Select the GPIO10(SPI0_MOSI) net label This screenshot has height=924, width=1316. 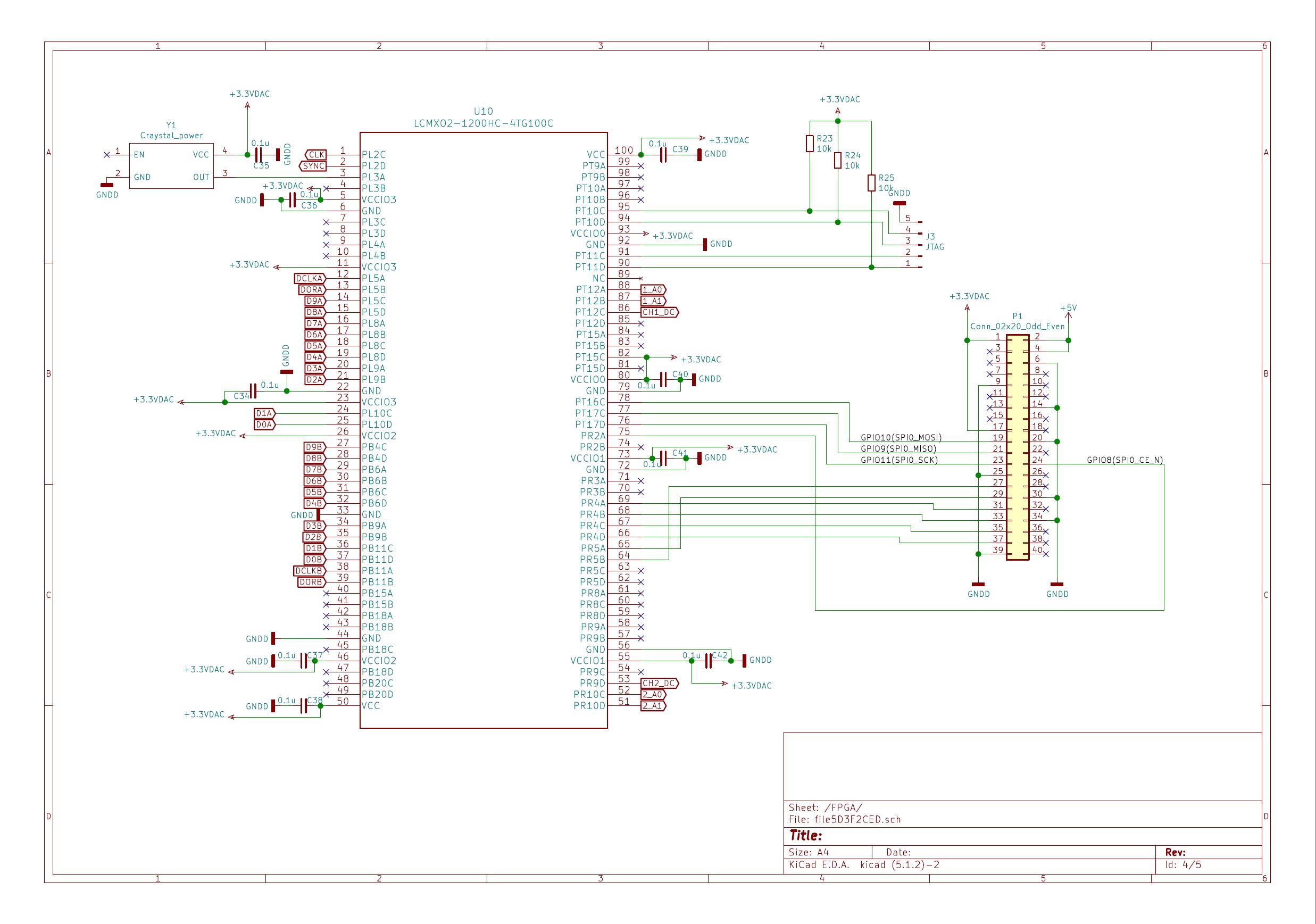click(901, 437)
